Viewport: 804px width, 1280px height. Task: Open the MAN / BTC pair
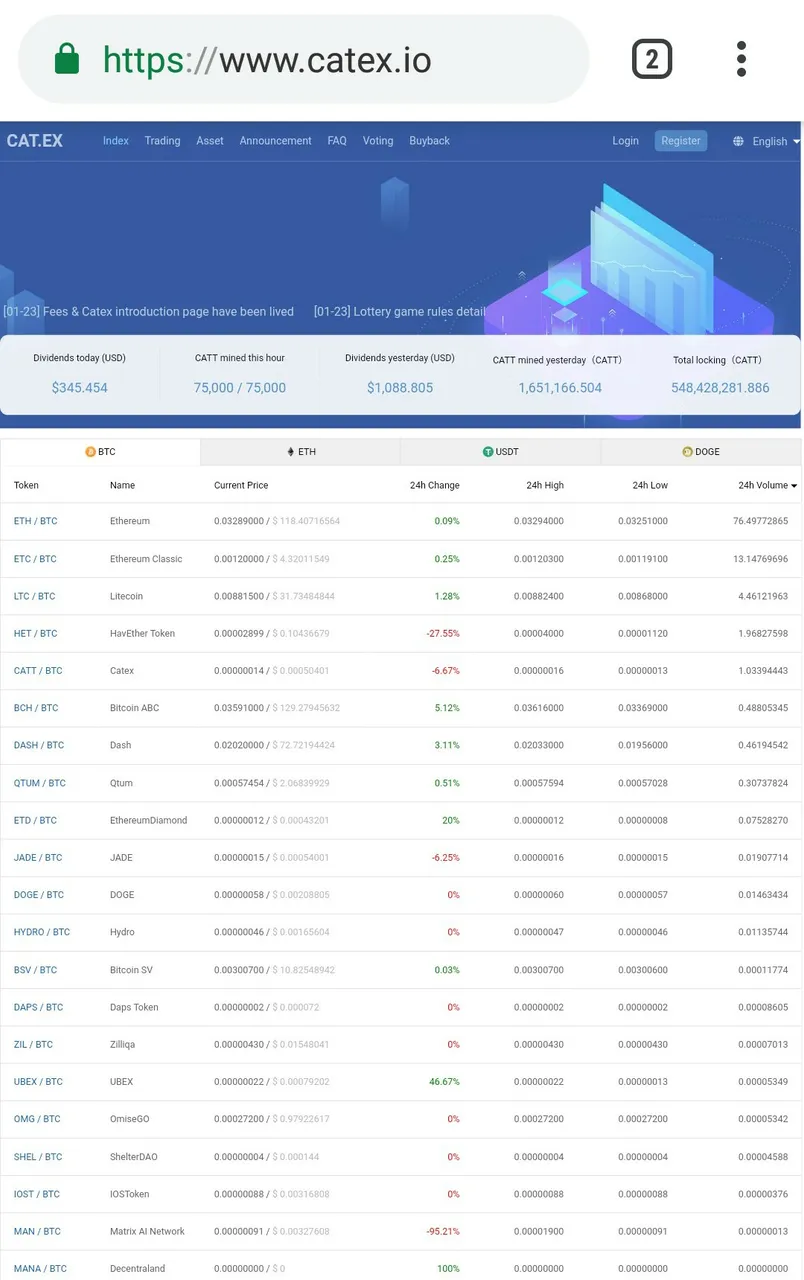[x=37, y=1232]
